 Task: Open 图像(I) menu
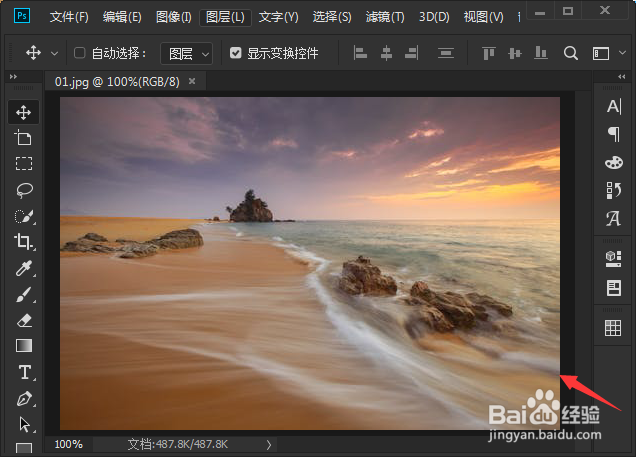[174, 17]
